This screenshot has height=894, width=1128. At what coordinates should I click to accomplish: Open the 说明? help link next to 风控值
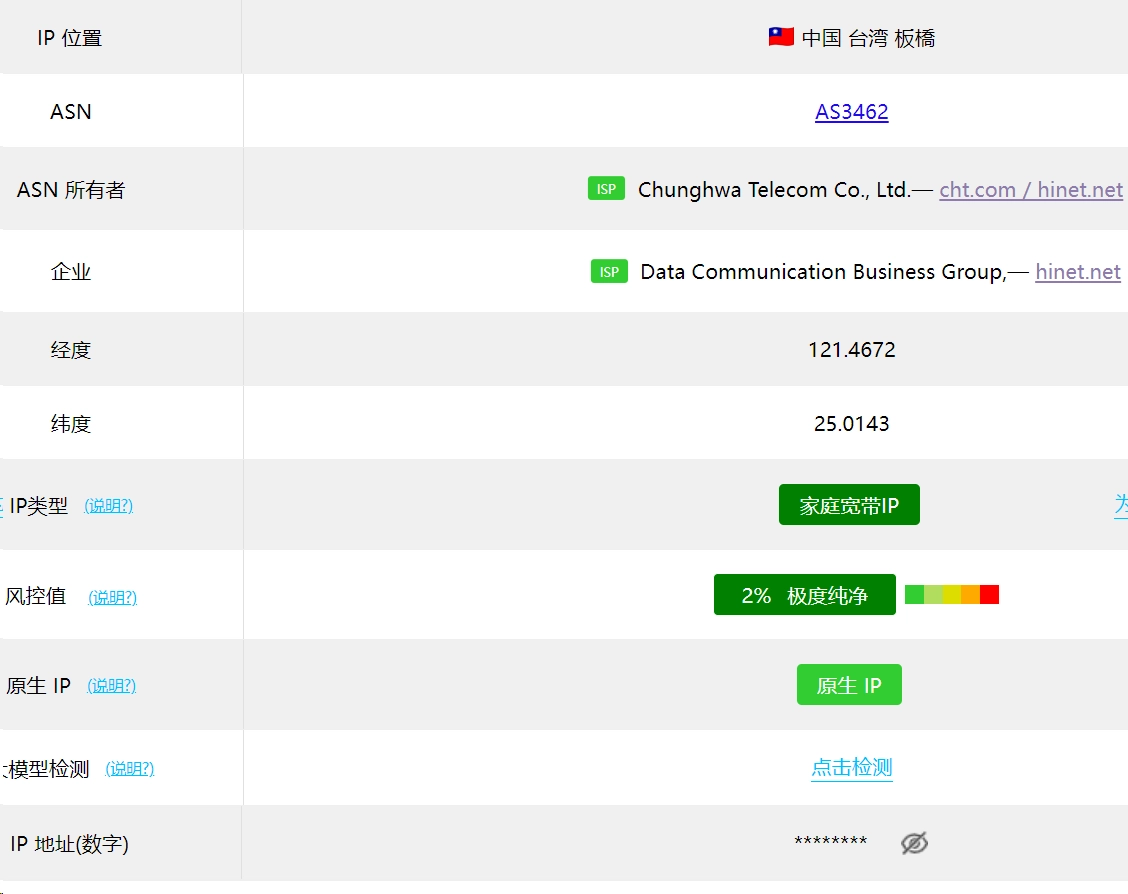point(112,598)
